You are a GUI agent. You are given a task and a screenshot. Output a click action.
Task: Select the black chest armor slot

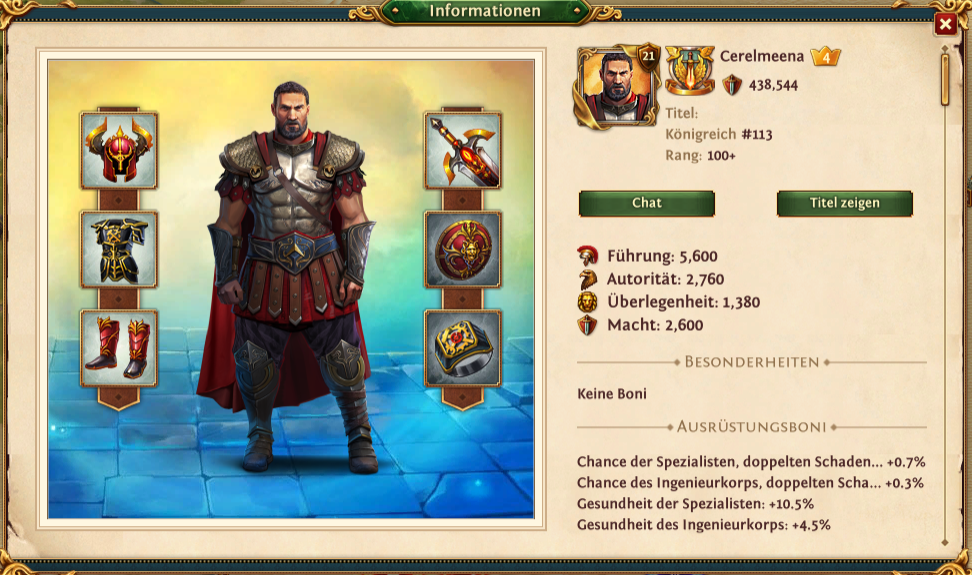click(x=119, y=249)
